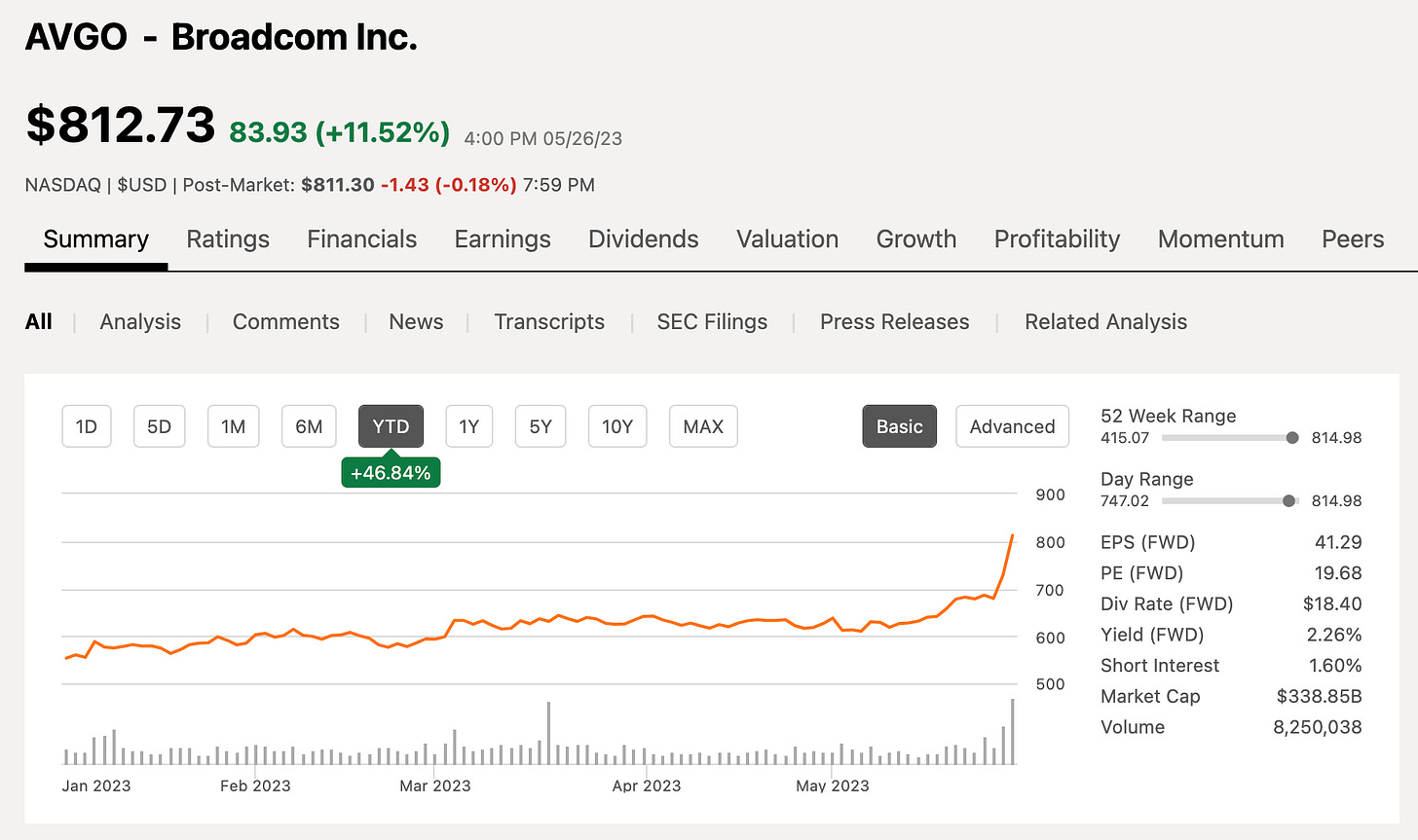Image resolution: width=1418 pixels, height=840 pixels.
Task: Show MAX chart range
Action: [703, 426]
